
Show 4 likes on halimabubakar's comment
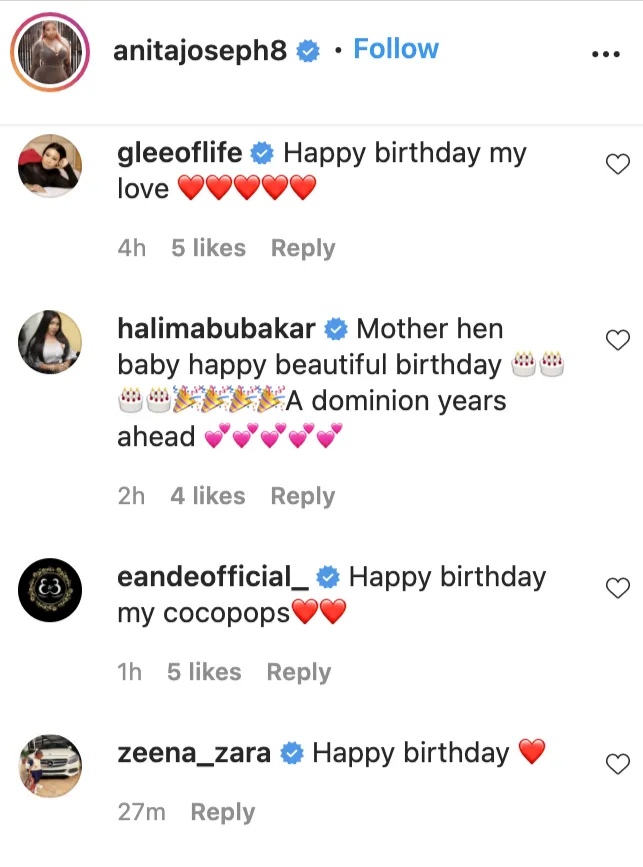(207, 496)
